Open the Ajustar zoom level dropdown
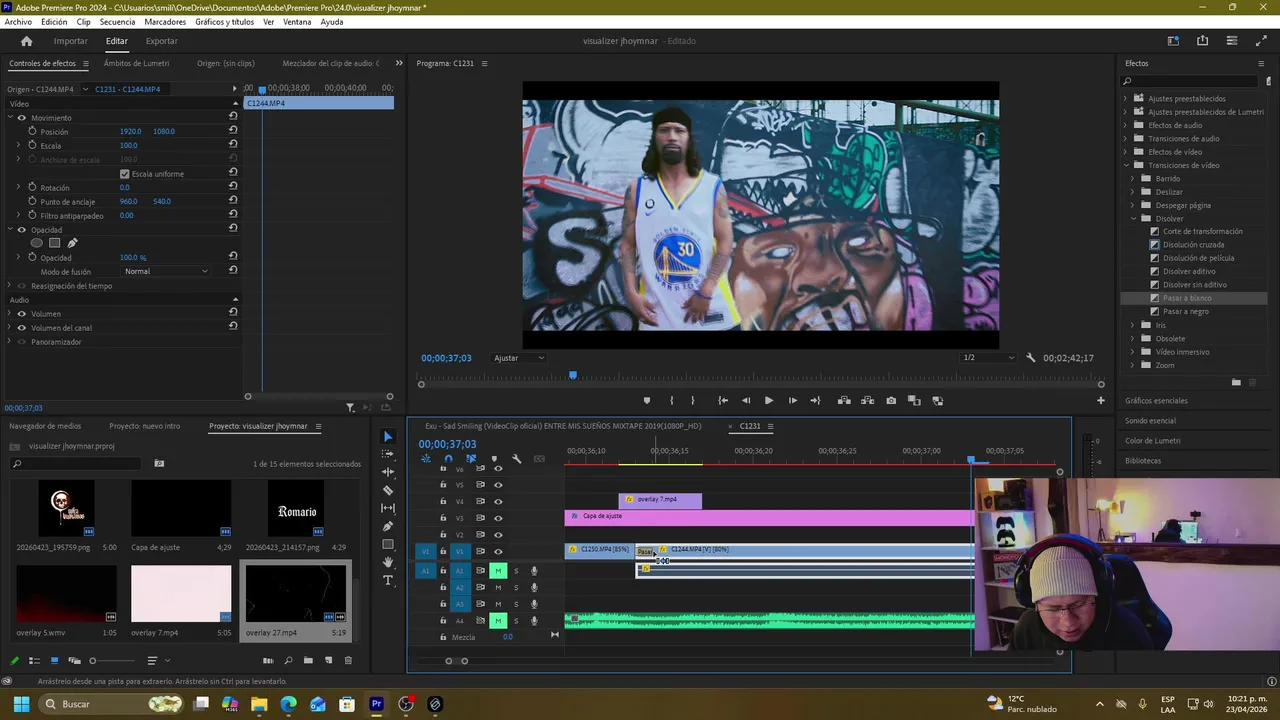Image resolution: width=1280 pixels, height=720 pixels. 519,358
